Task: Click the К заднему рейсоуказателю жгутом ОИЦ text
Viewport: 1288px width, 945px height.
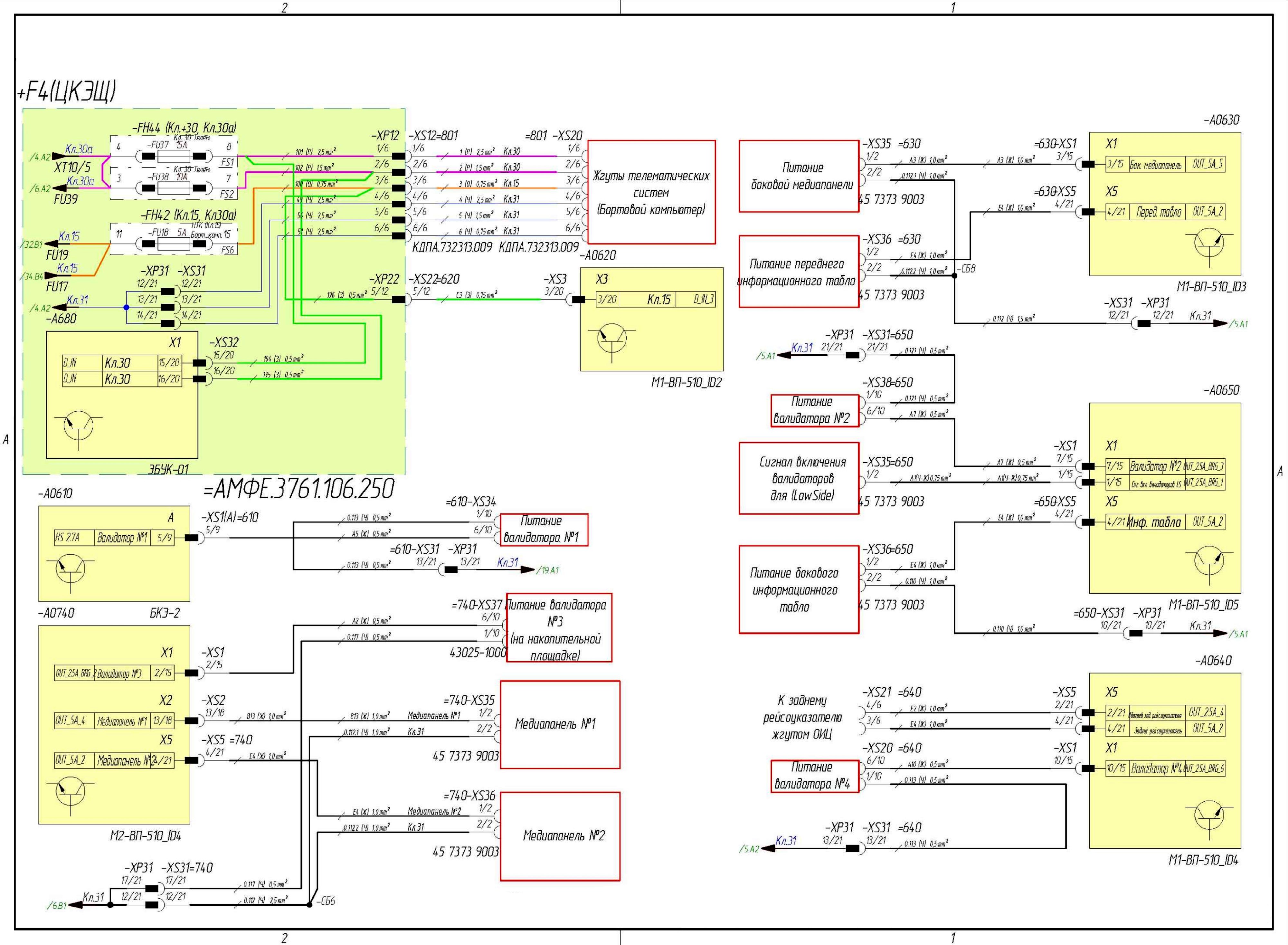Action: point(802,717)
